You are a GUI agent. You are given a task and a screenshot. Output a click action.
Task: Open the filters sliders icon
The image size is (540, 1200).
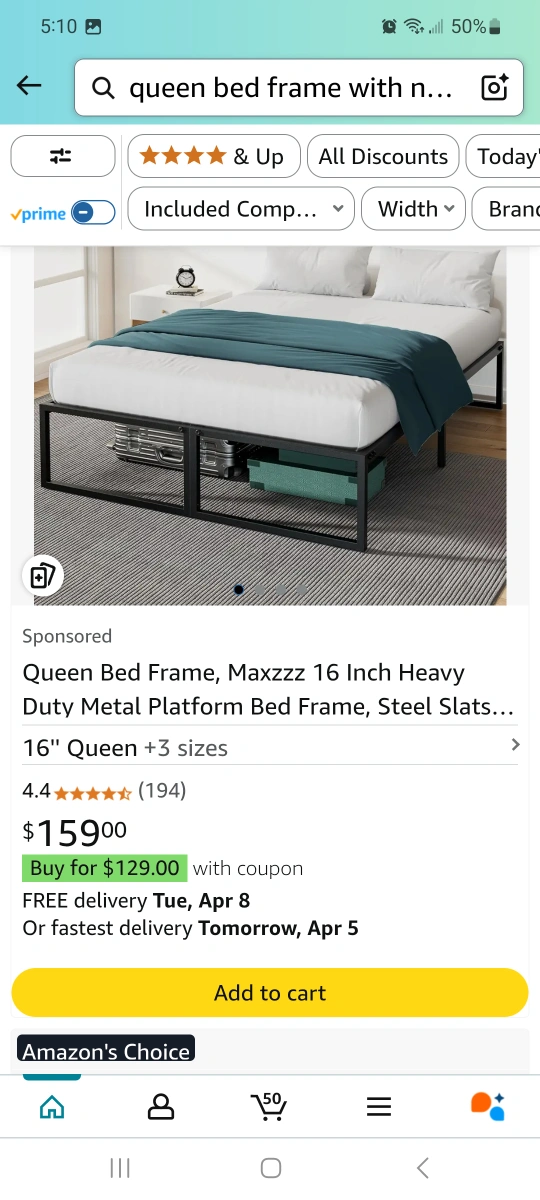[x=62, y=156]
